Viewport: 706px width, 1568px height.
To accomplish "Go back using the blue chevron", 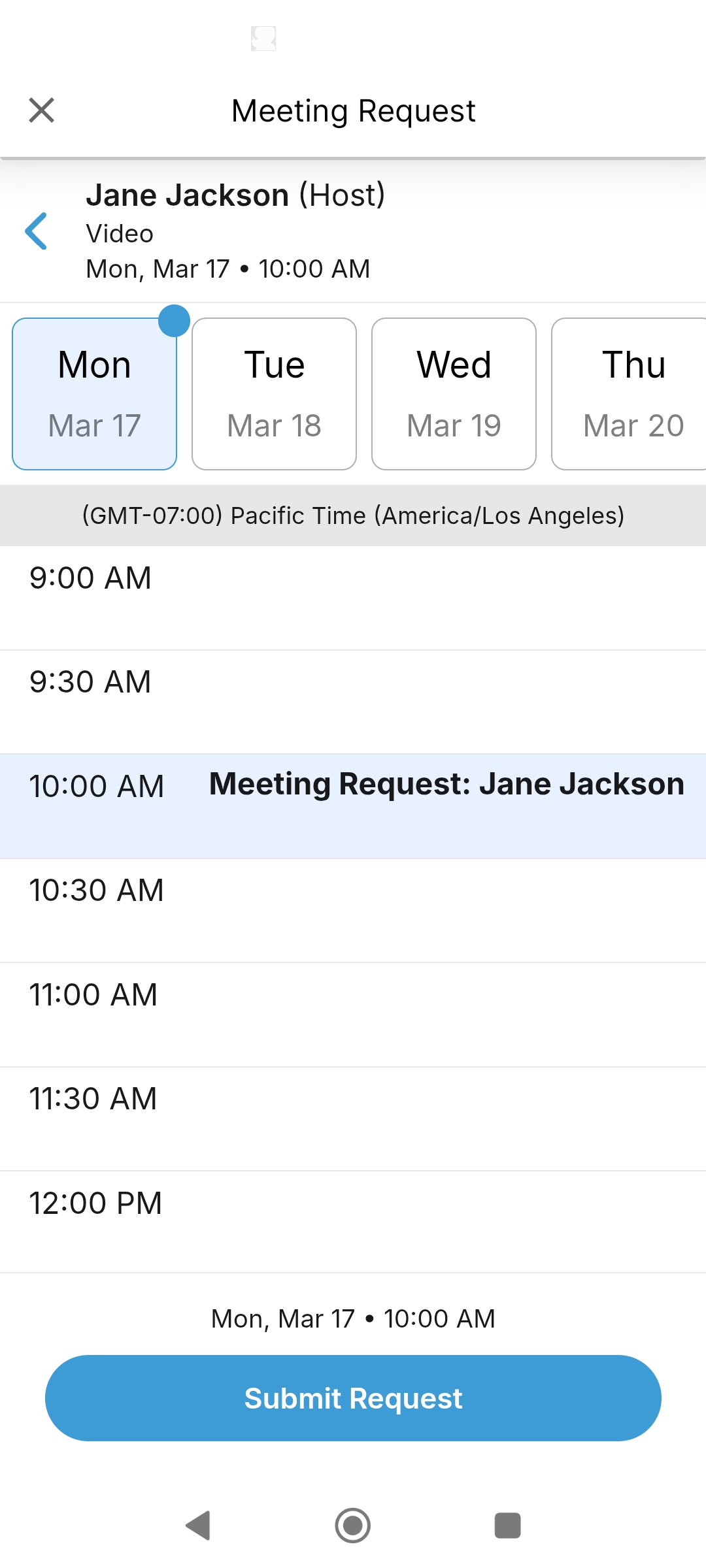I will click(36, 231).
